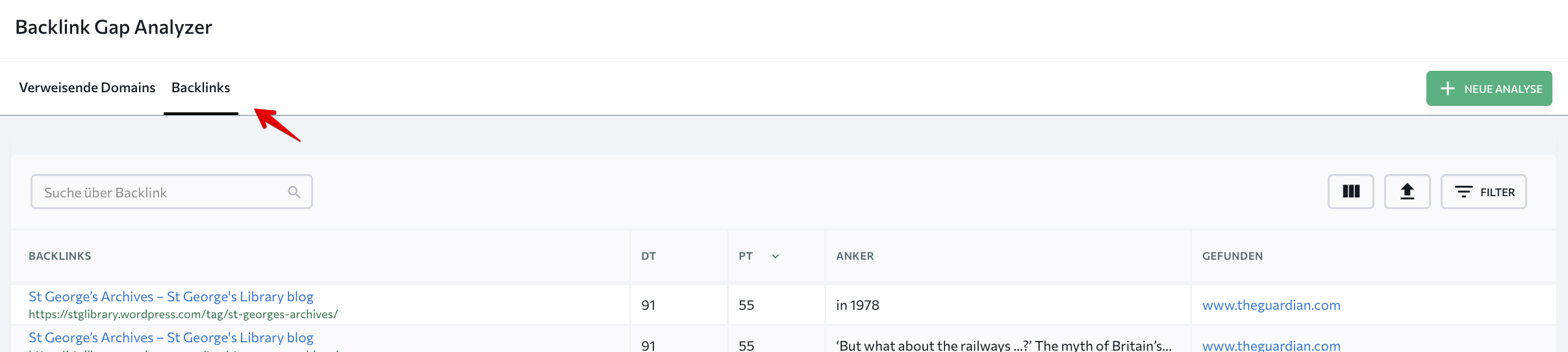The image size is (1568, 352).
Task: Open second row St George's Archives link
Action: pos(171,338)
